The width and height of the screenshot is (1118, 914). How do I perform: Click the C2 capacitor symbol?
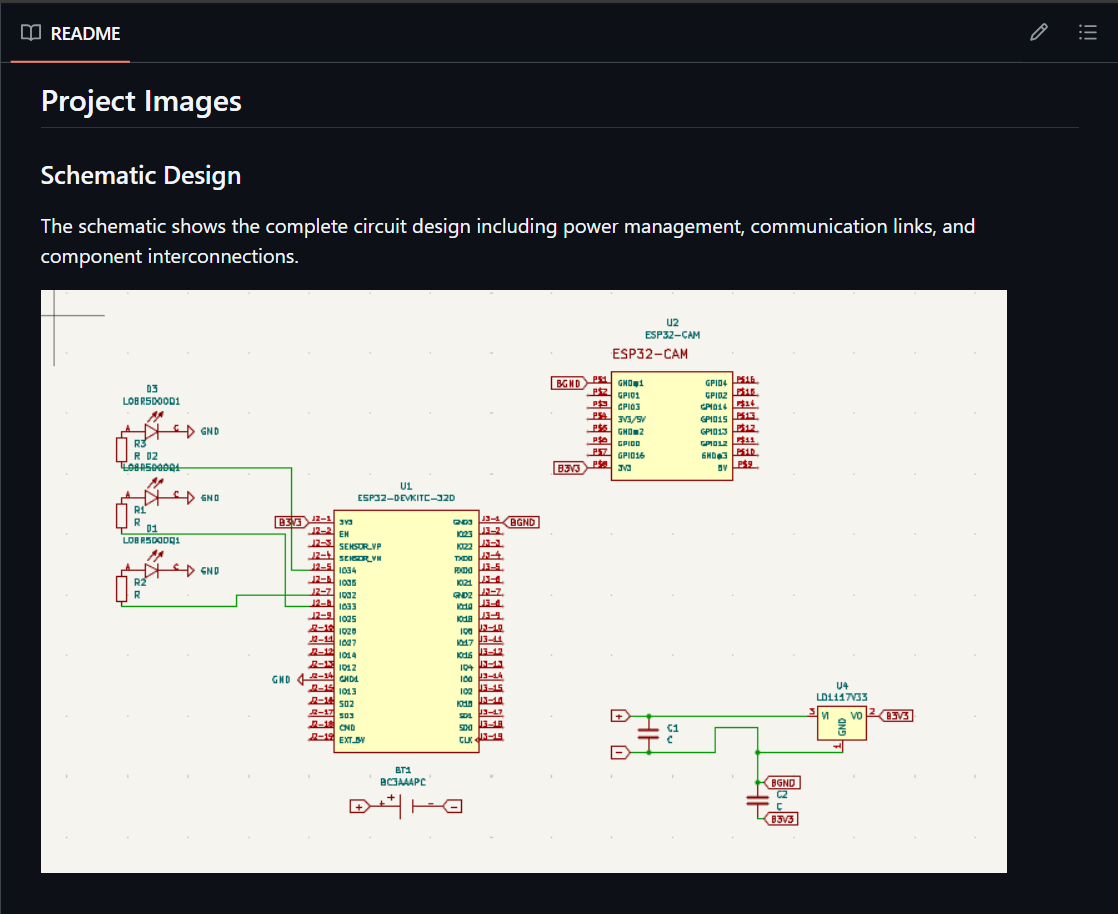(757, 800)
